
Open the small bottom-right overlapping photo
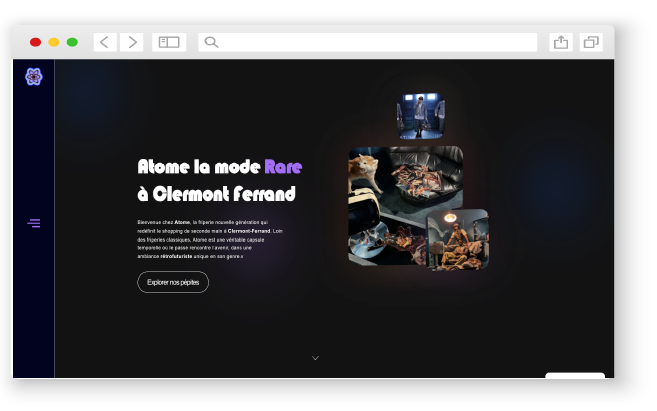pos(459,240)
